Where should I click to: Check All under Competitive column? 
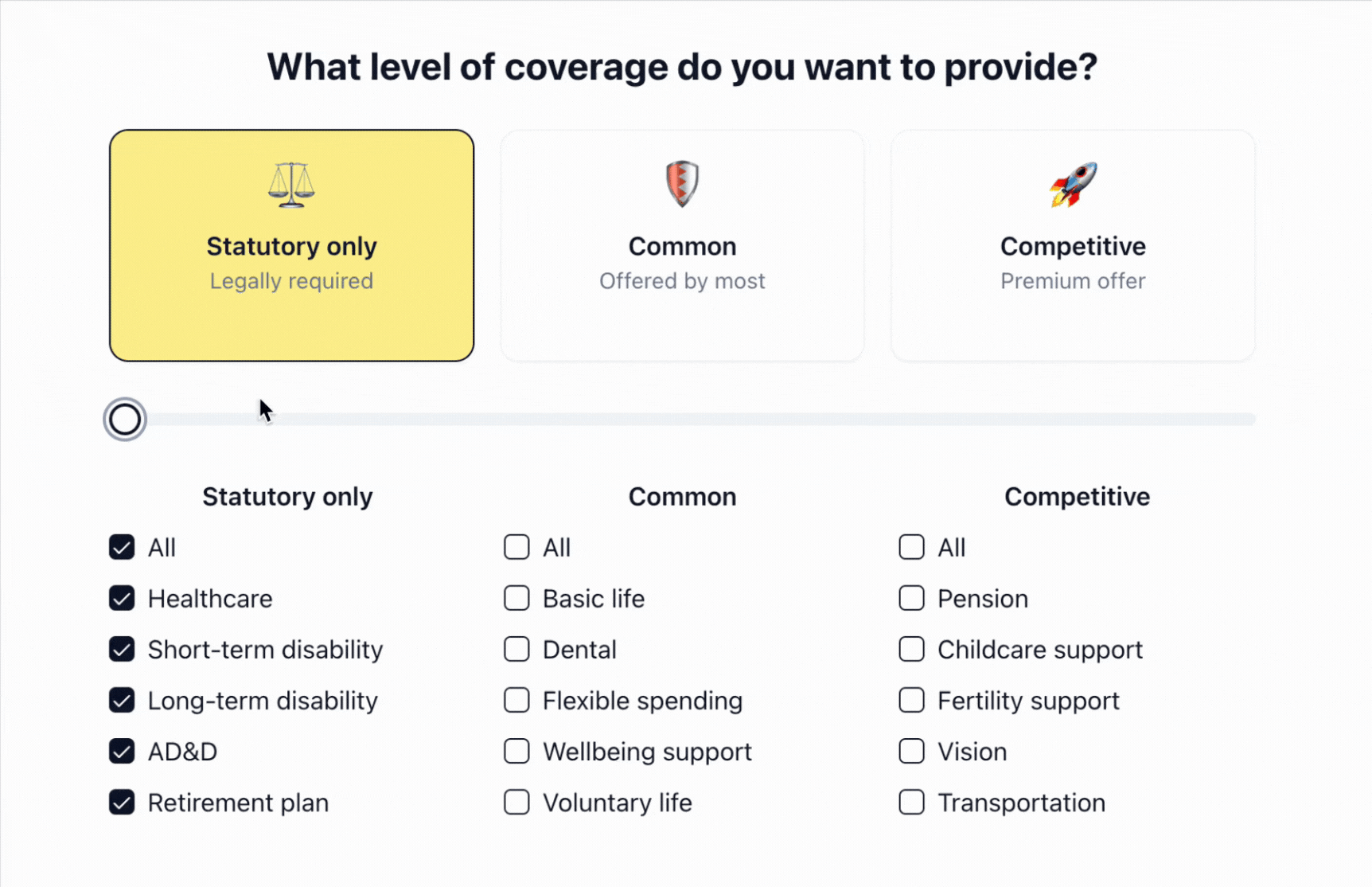coord(911,548)
